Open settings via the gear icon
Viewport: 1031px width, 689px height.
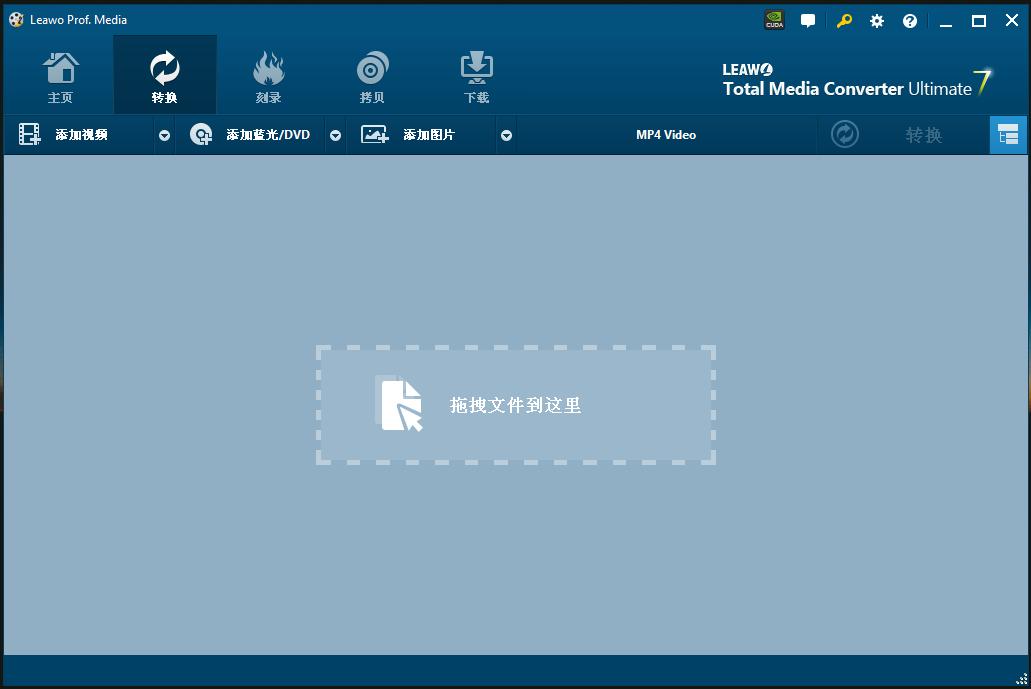click(877, 21)
